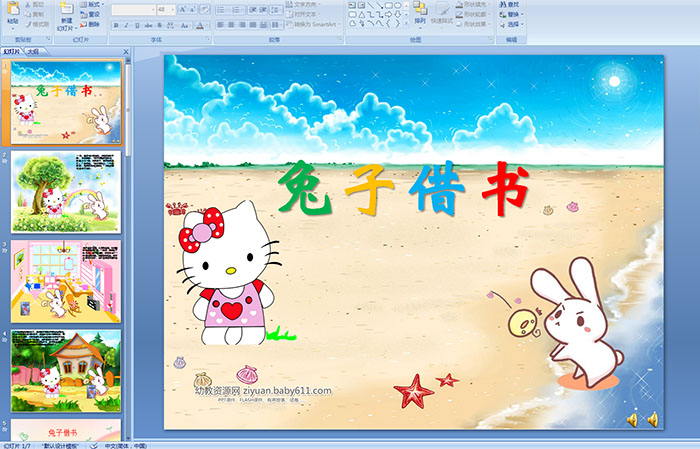
Task: Pick the down arrow block shape
Action: coord(397,15)
